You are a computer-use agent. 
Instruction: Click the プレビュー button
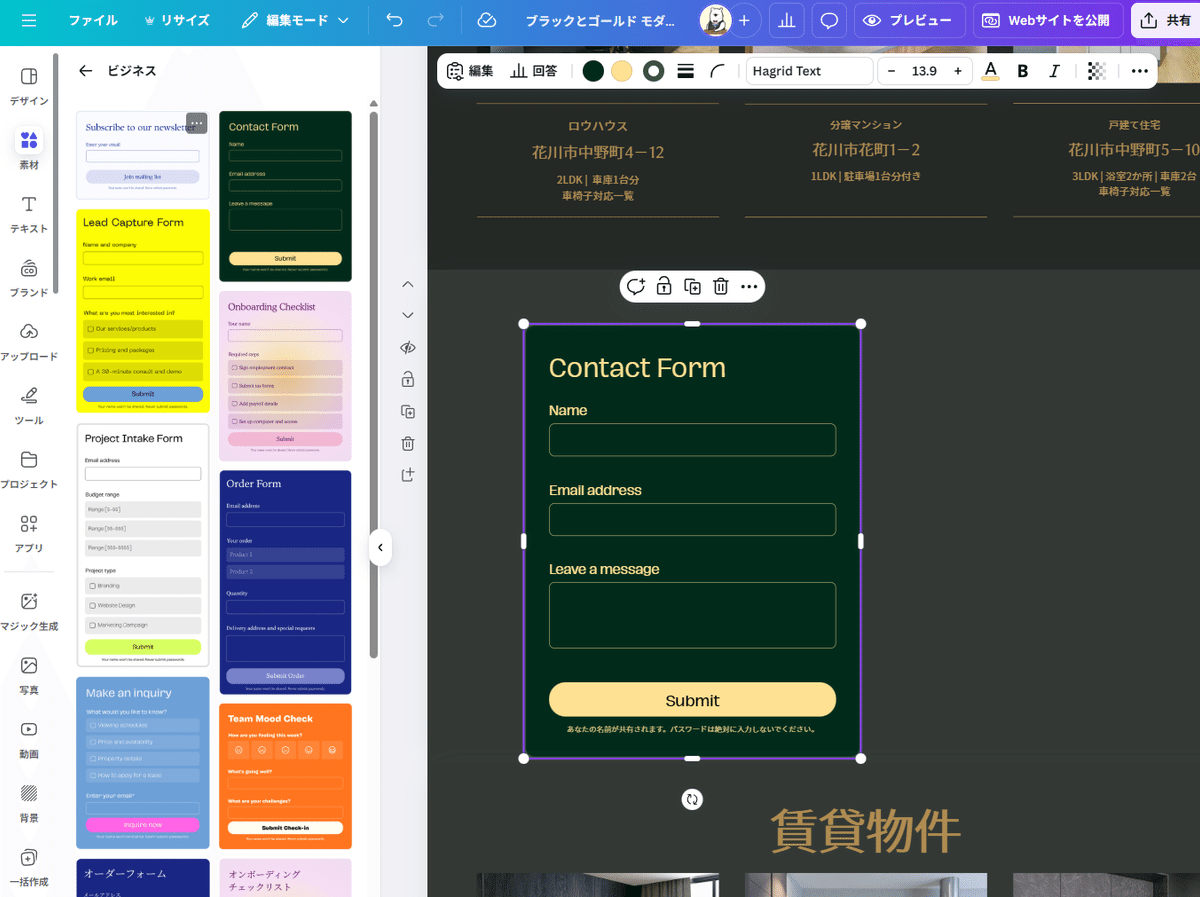coord(909,20)
